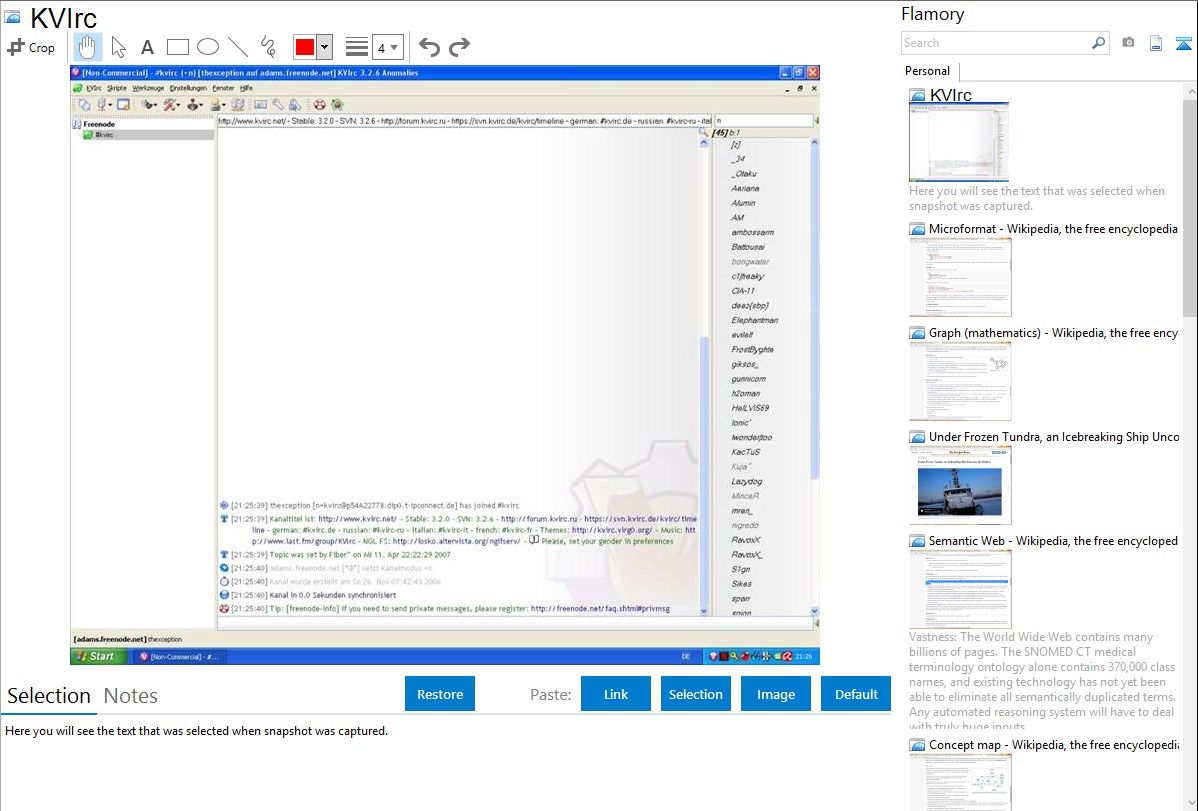This screenshot has width=1198, height=811.
Task: Pick the freehand scribble tool
Action: [x=268, y=47]
